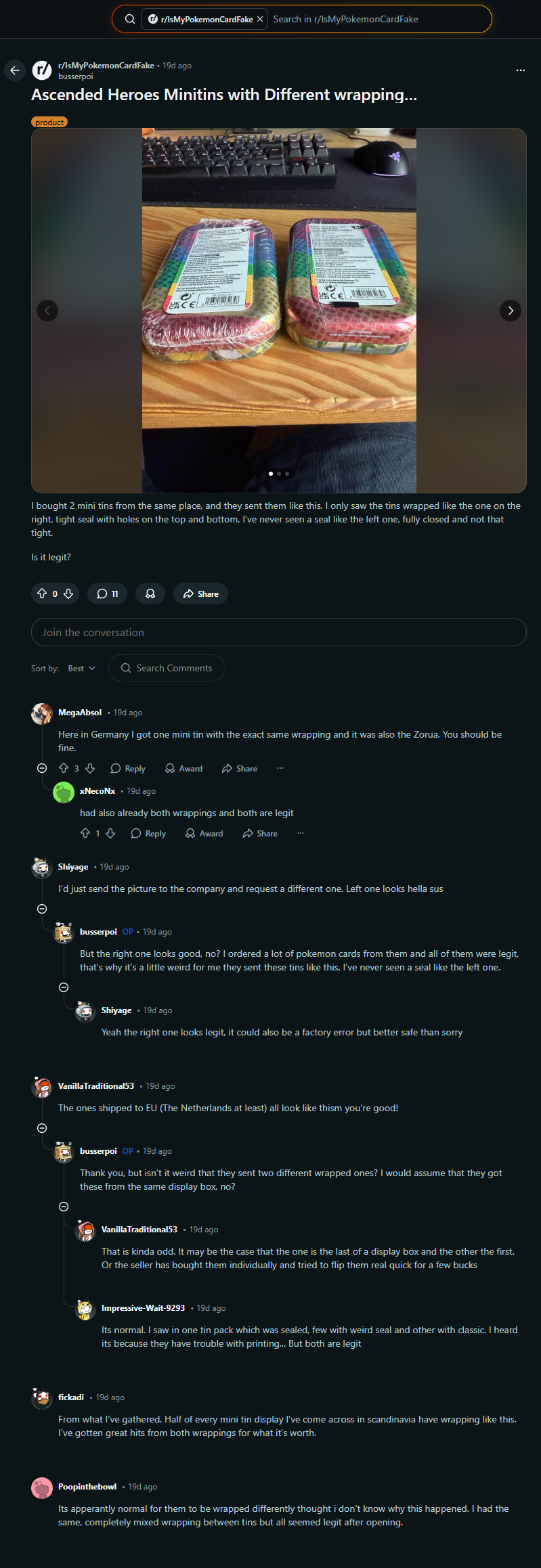
Task: Open the Sort by Best dropdown
Action: coord(81,669)
